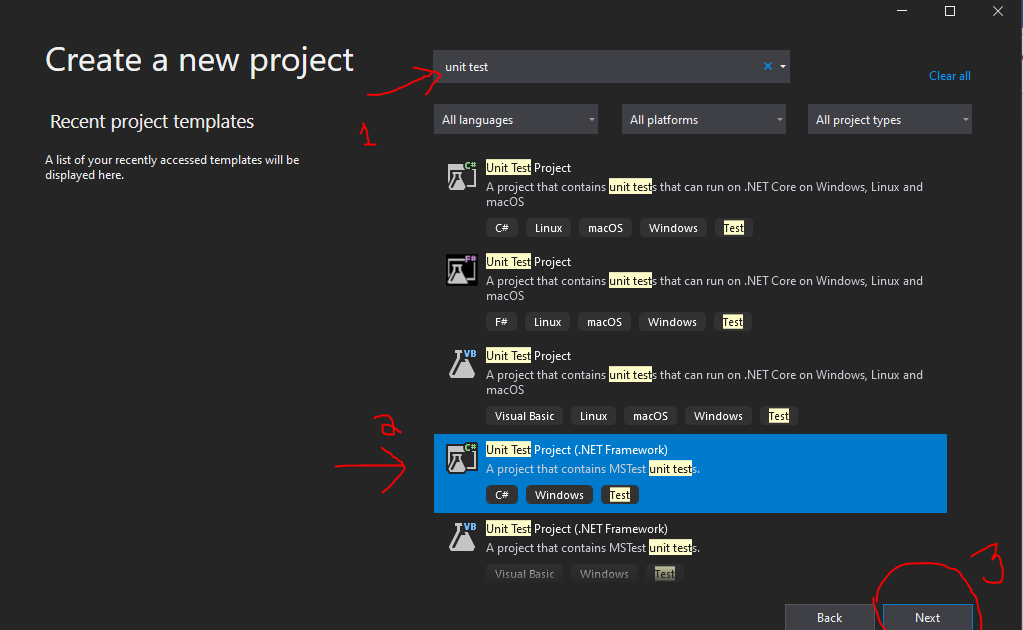The height and width of the screenshot is (630, 1023).
Task: Click the Clear all link
Action: point(948,75)
